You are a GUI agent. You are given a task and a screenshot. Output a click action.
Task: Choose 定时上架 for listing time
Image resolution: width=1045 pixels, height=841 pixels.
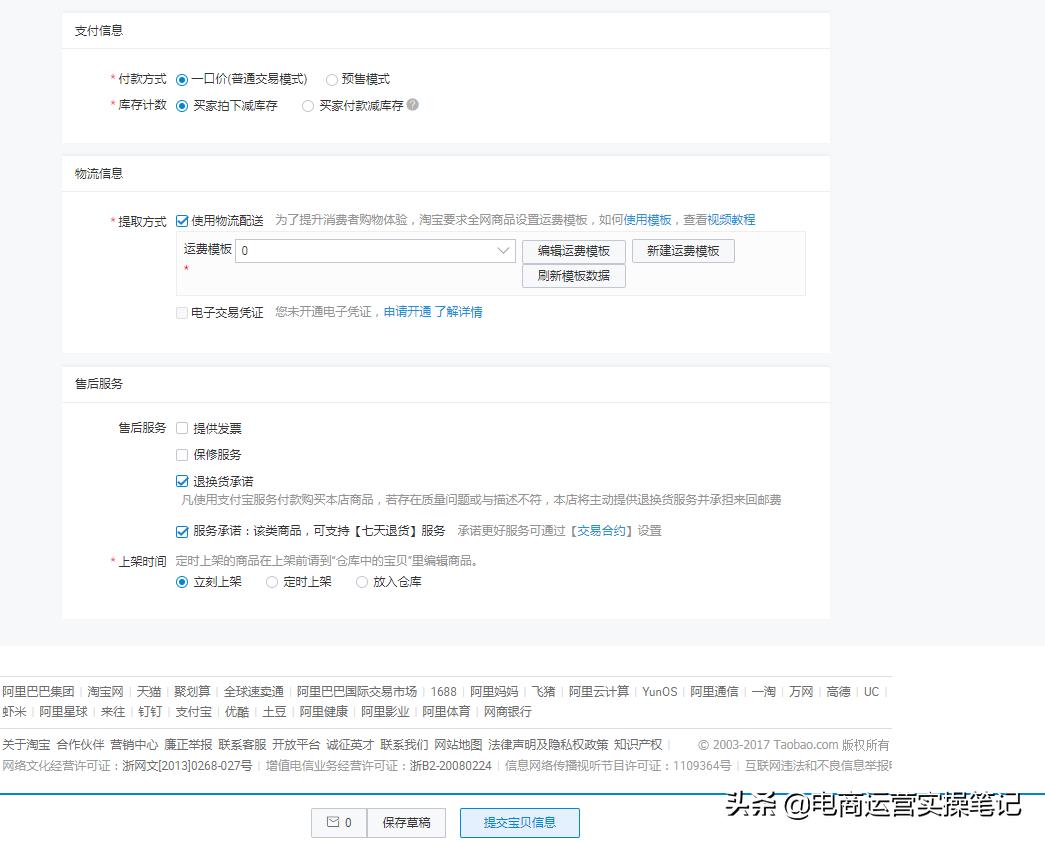[271, 582]
